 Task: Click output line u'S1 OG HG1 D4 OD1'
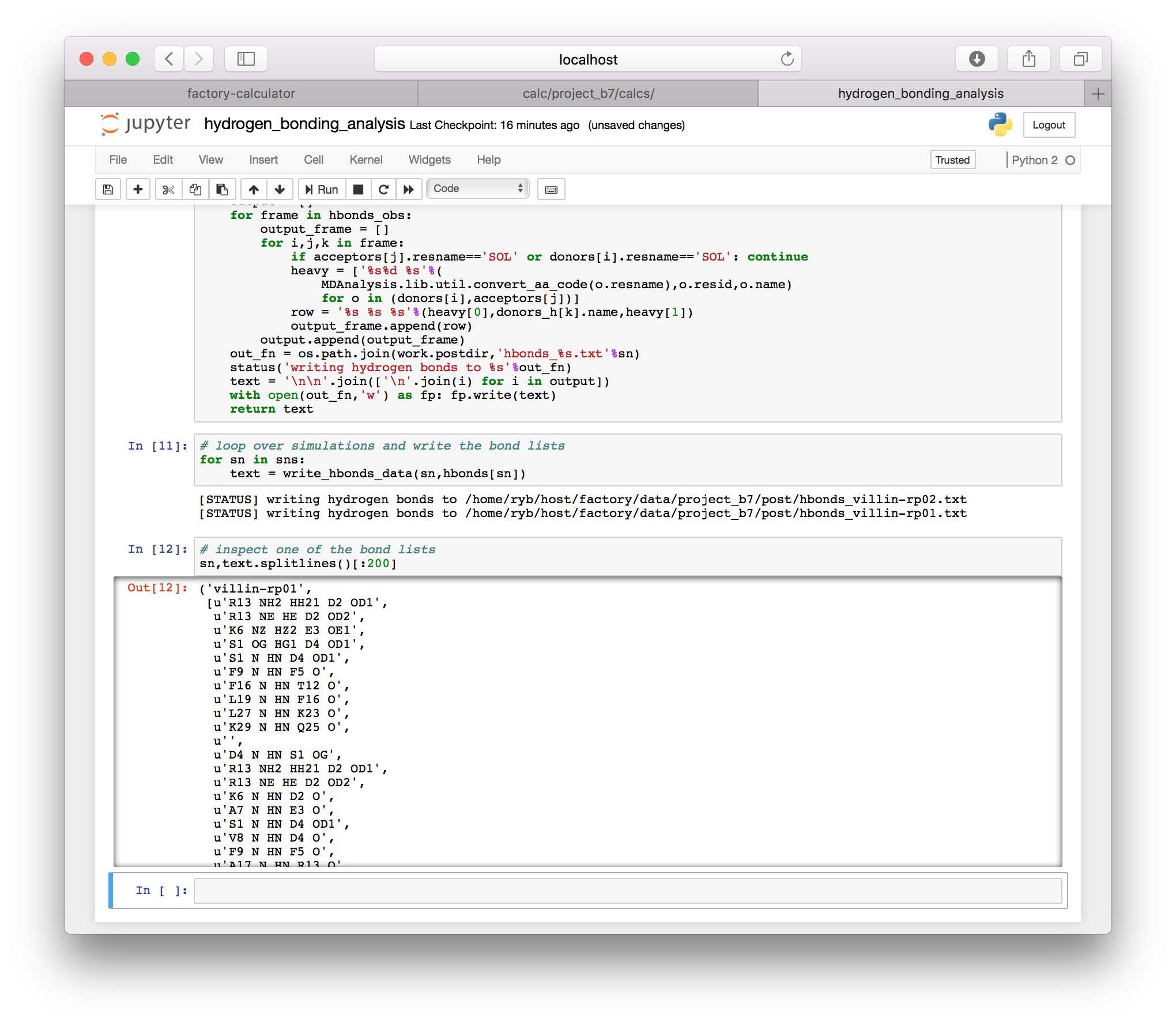(x=289, y=644)
